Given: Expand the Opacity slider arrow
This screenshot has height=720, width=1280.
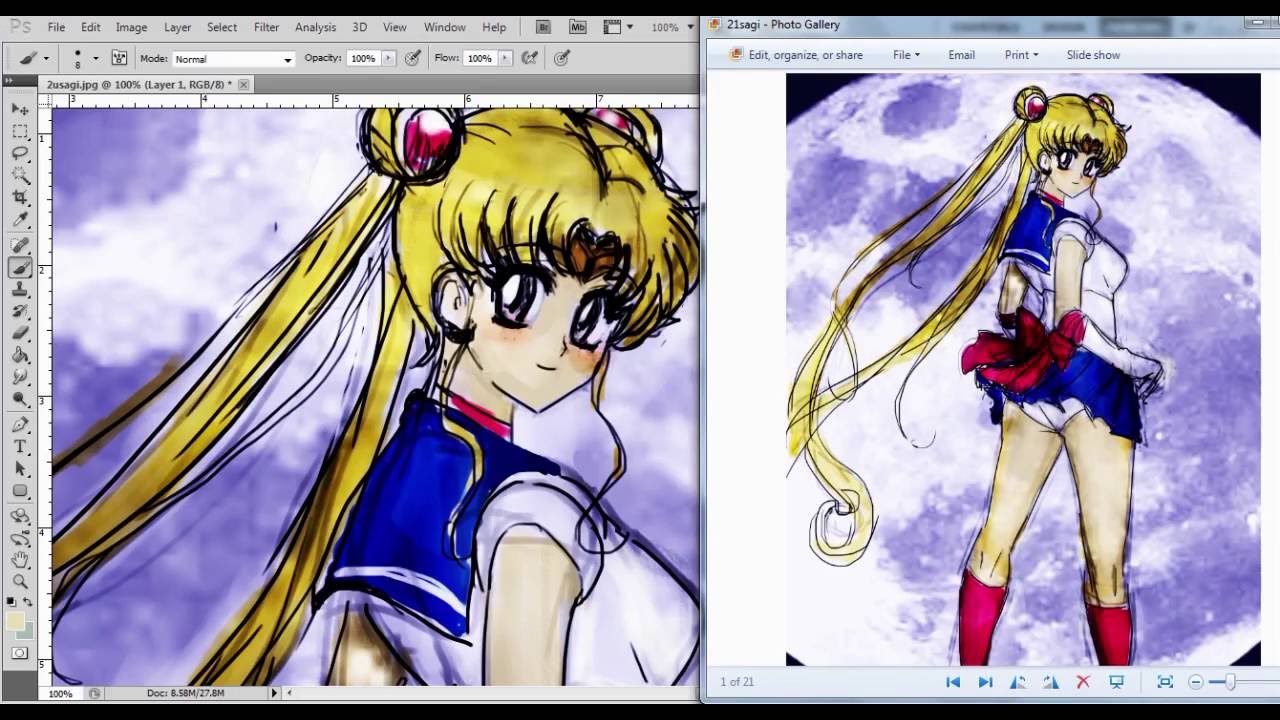Looking at the screenshot, I should coord(389,58).
